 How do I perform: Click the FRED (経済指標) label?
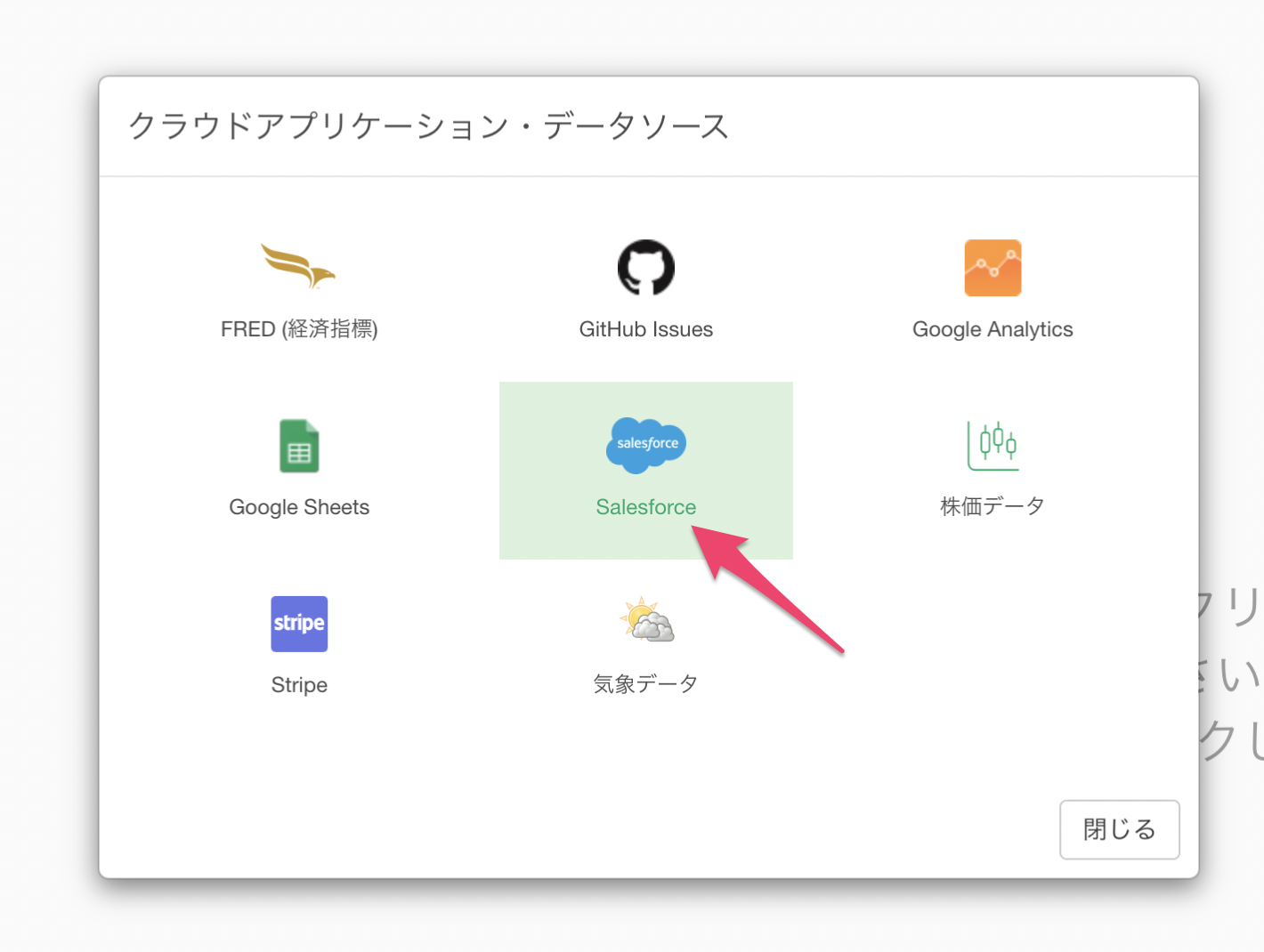pos(299,329)
